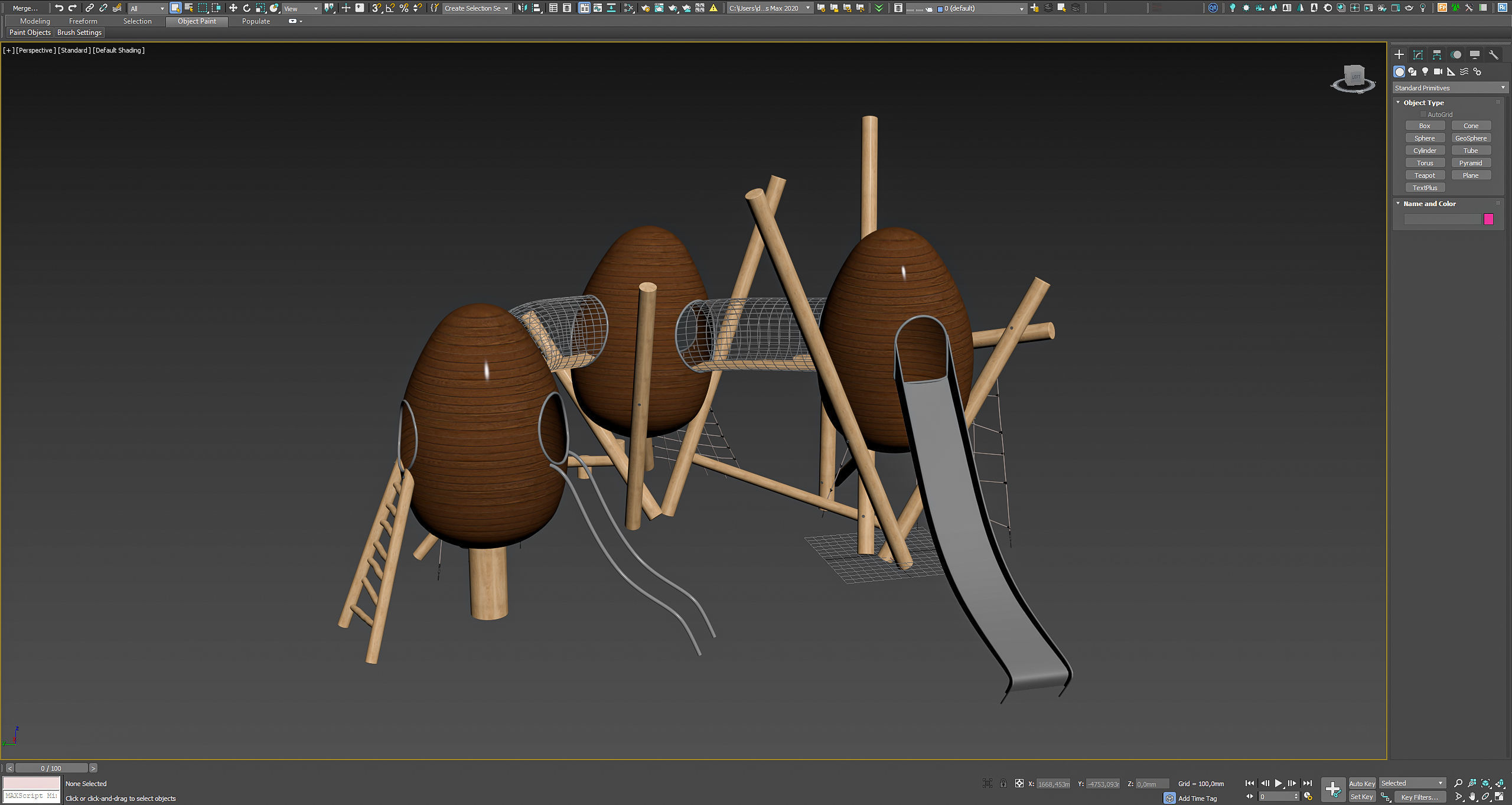
Task: Open the Display panel tab
Action: (1475, 54)
